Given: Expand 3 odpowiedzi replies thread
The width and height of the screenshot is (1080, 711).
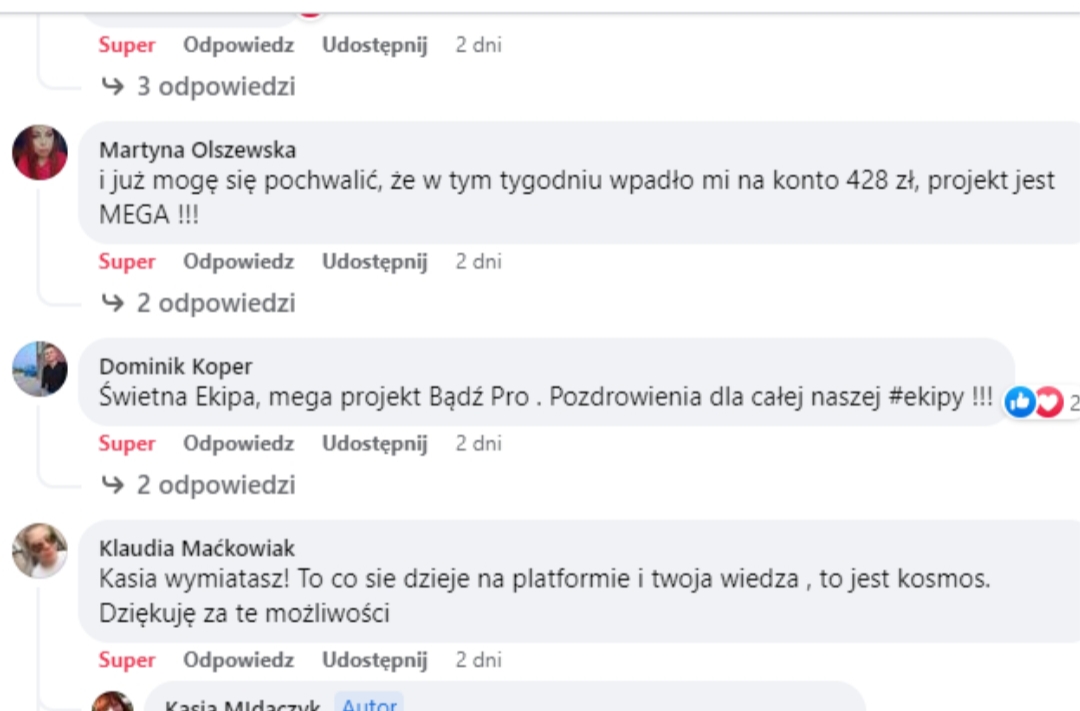Looking at the screenshot, I should (x=200, y=87).
